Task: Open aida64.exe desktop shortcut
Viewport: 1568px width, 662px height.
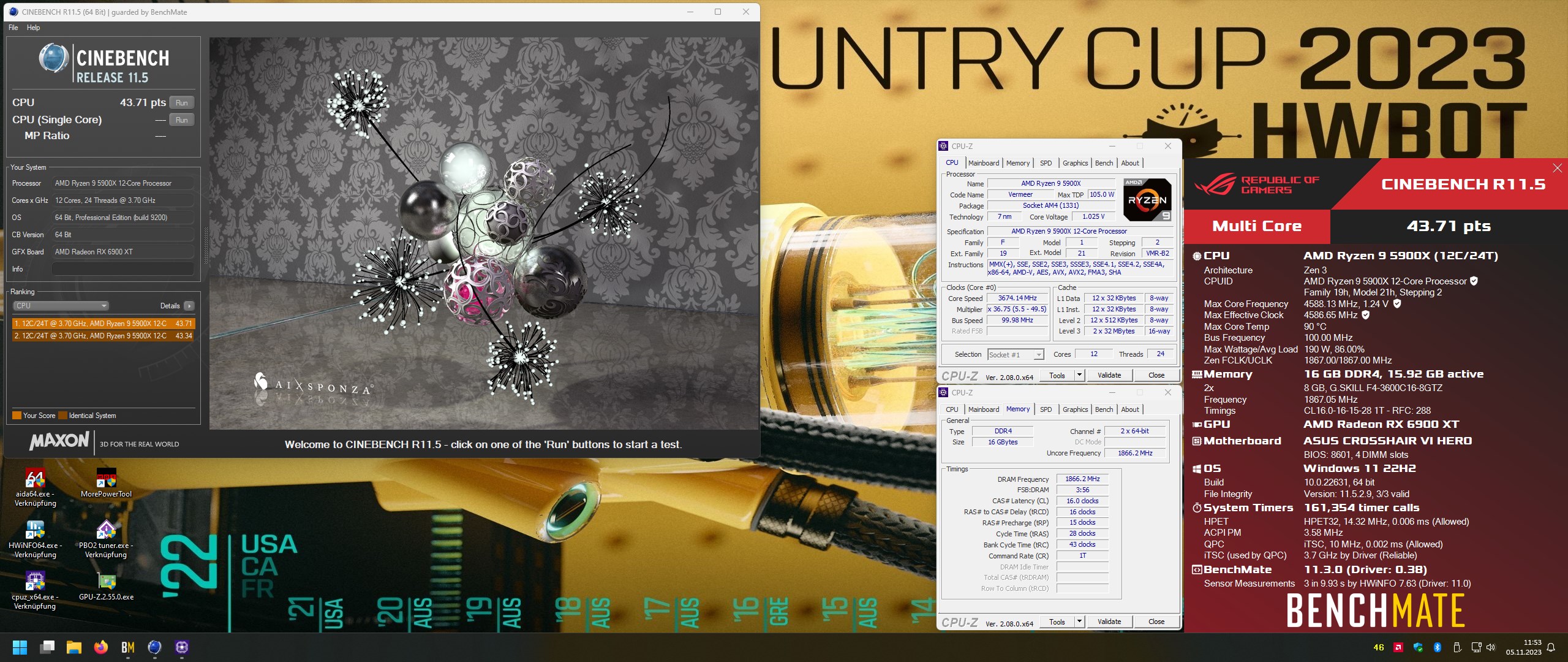Action: click(x=35, y=488)
